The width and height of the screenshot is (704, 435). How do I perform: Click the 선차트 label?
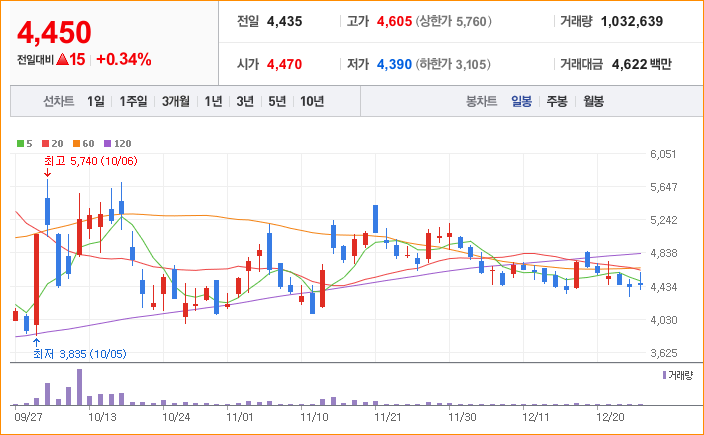point(58,101)
